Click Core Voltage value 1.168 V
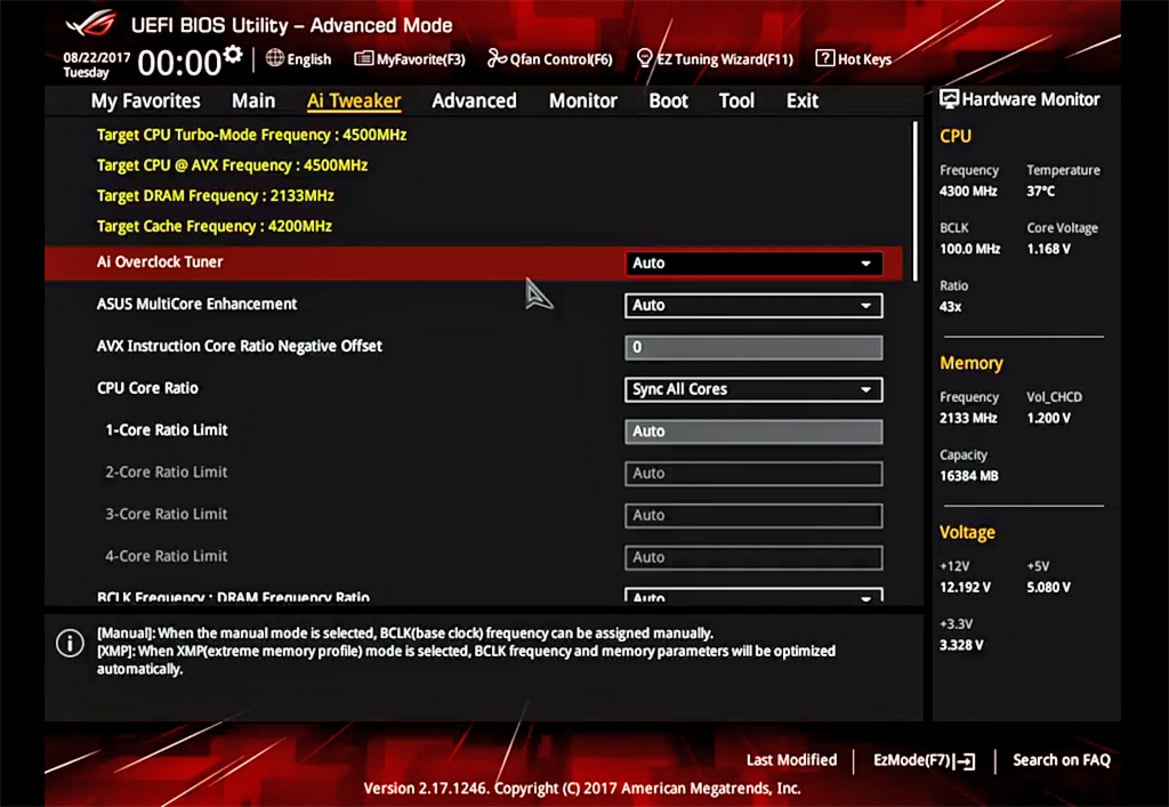This screenshot has width=1169, height=807. [1048, 249]
